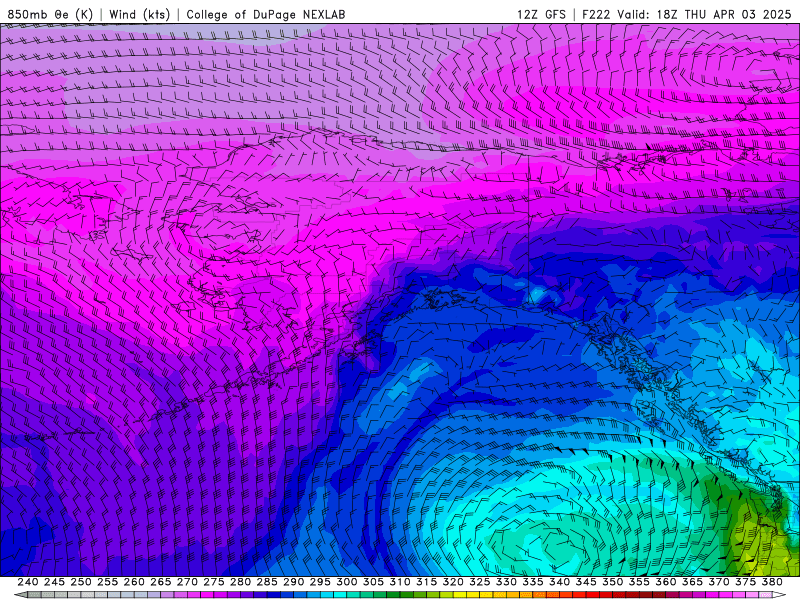The width and height of the screenshot is (800, 600).
Task: Click the 260 legend value
Action: [x=134, y=582]
